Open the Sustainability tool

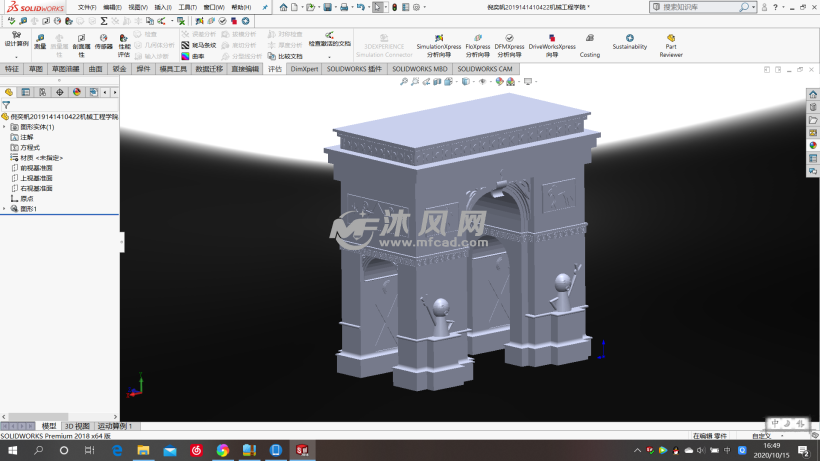click(x=630, y=41)
